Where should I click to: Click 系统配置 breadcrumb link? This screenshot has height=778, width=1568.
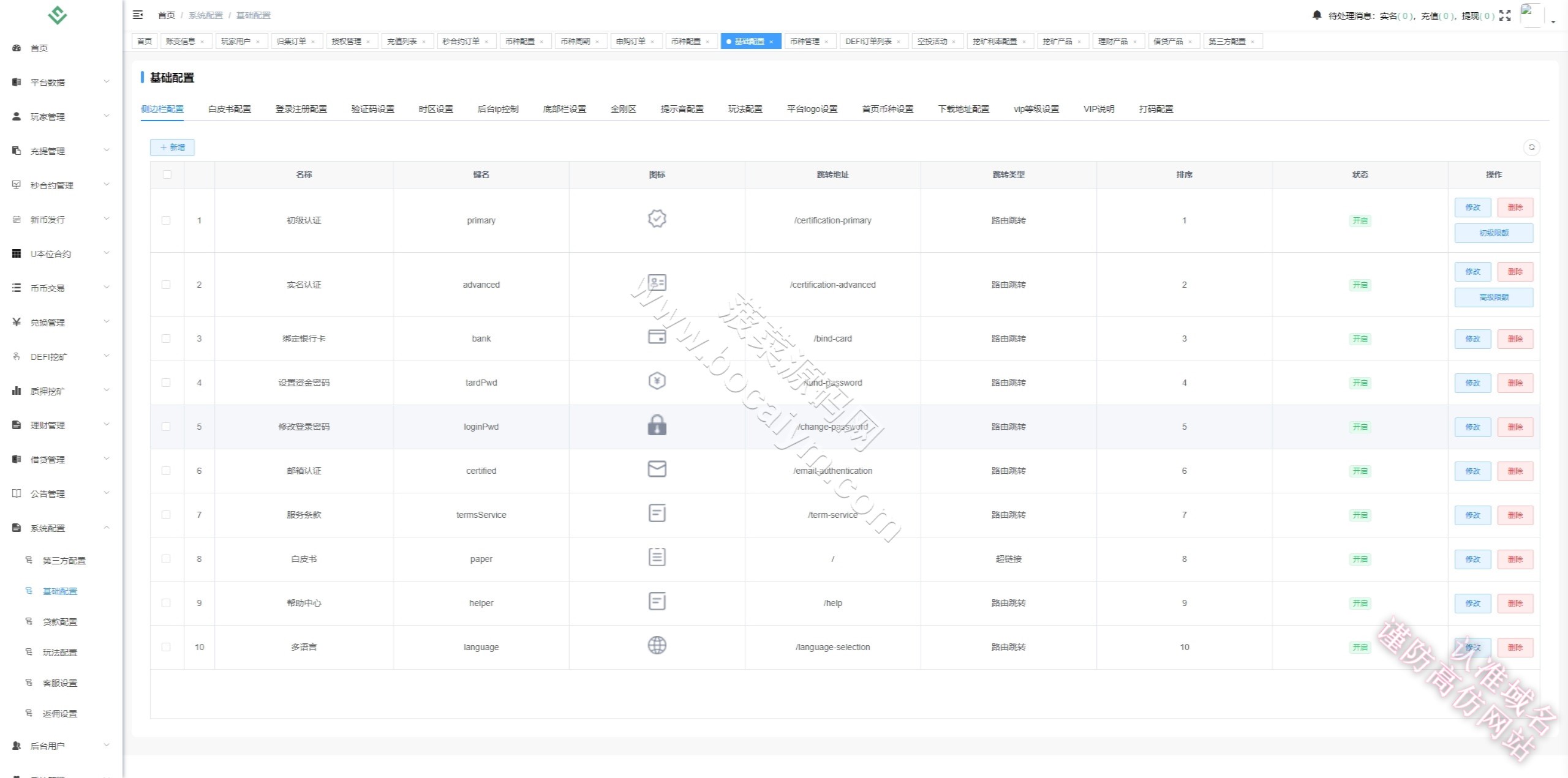[206, 15]
